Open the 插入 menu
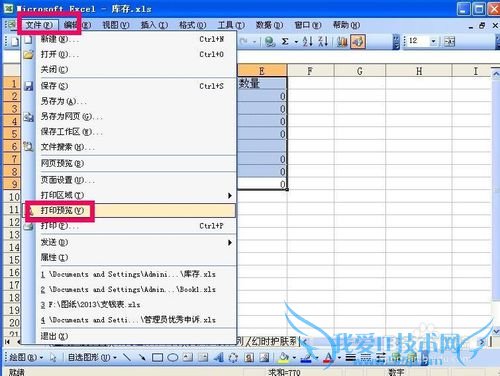Viewport: 500px width, 376px height. coord(154,25)
